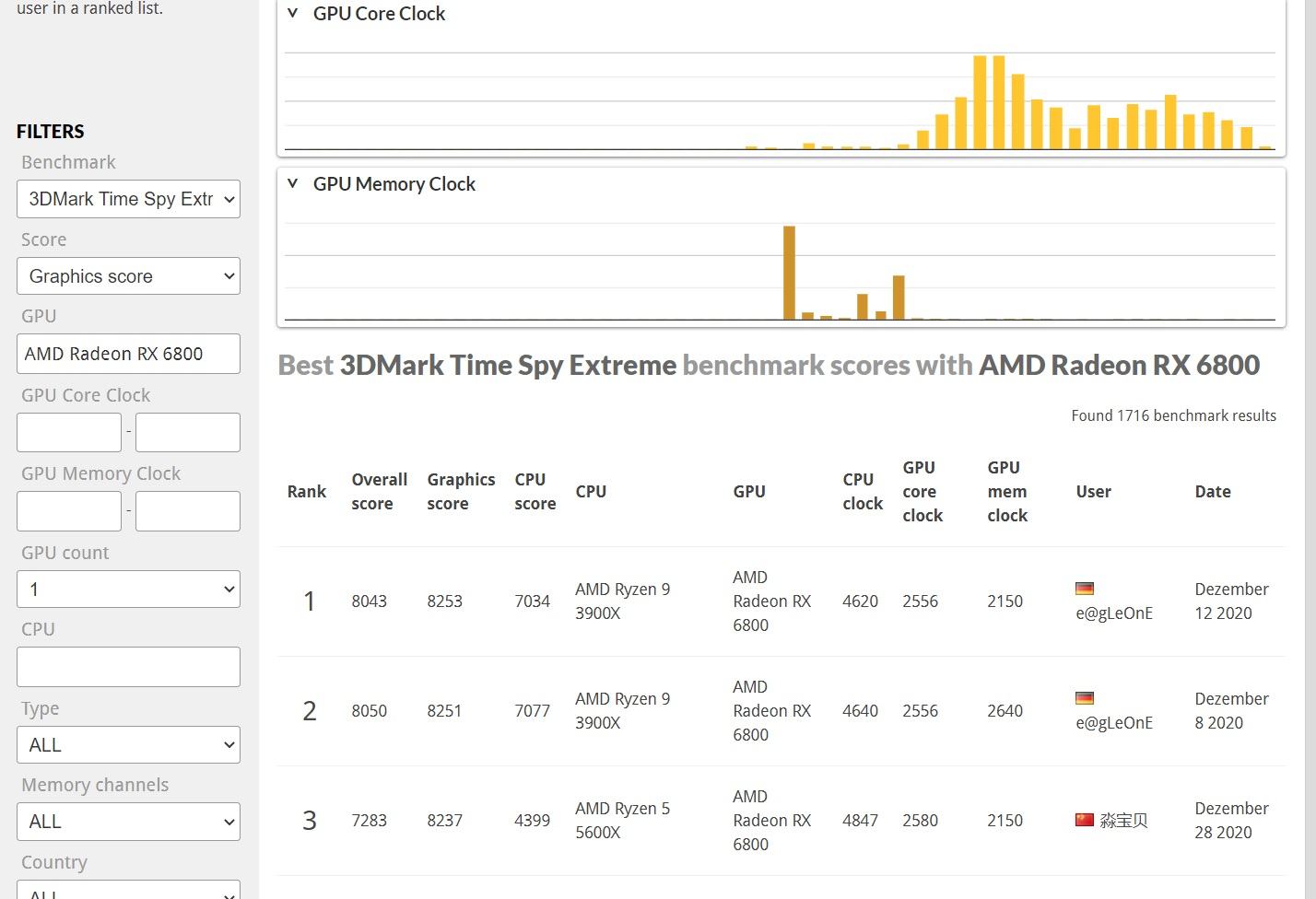Click the GPU field containing AMD Radeon RX 6800
This screenshot has width=1316, height=899.
128,354
